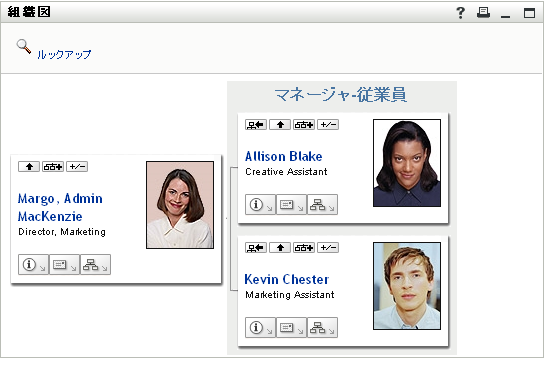546x376 pixels.
Task: Expand relationships on Kevin Chester card
Action: point(304,248)
